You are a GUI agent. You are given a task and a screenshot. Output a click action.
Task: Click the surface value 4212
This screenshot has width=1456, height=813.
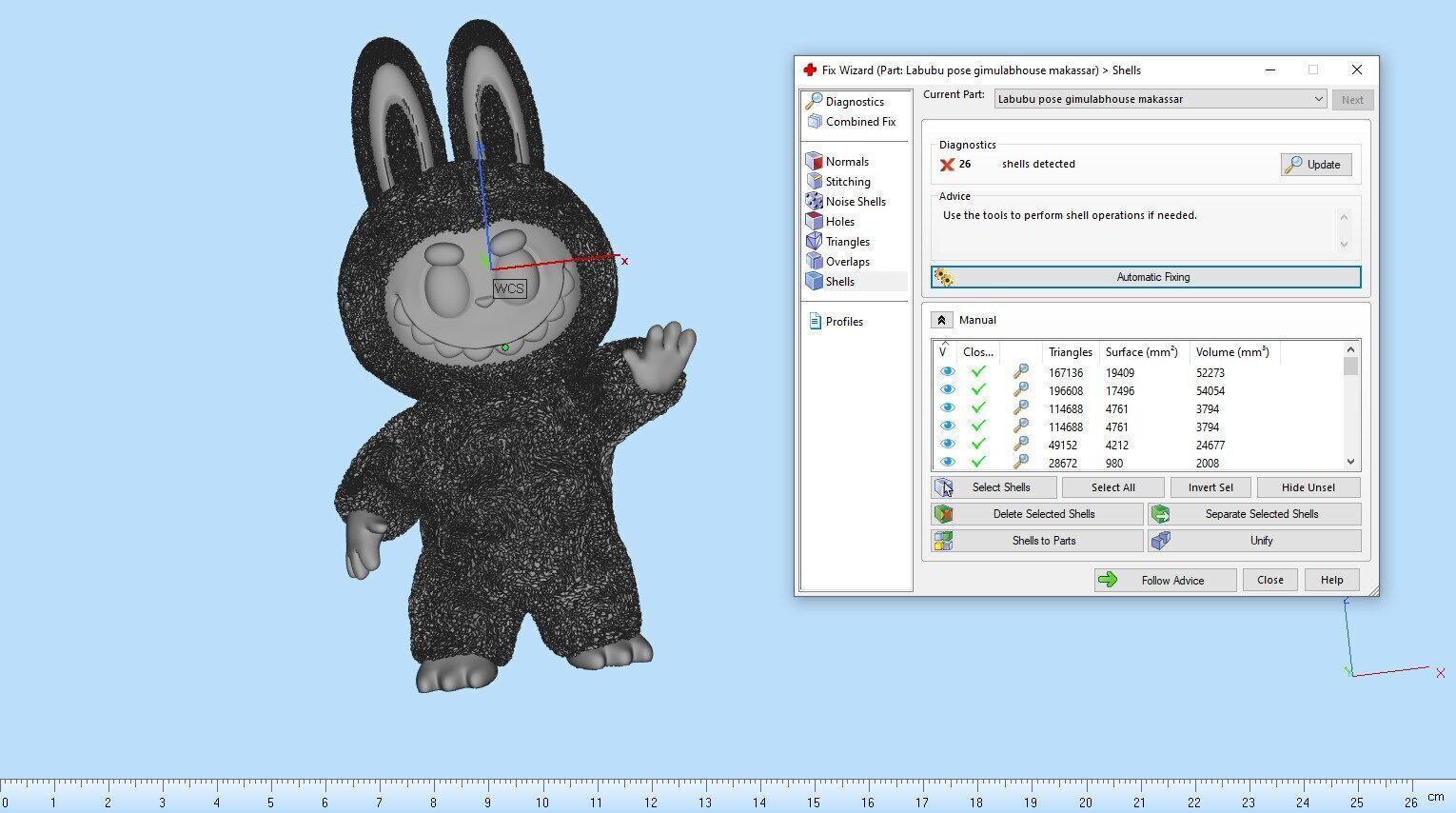pos(1116,446)
